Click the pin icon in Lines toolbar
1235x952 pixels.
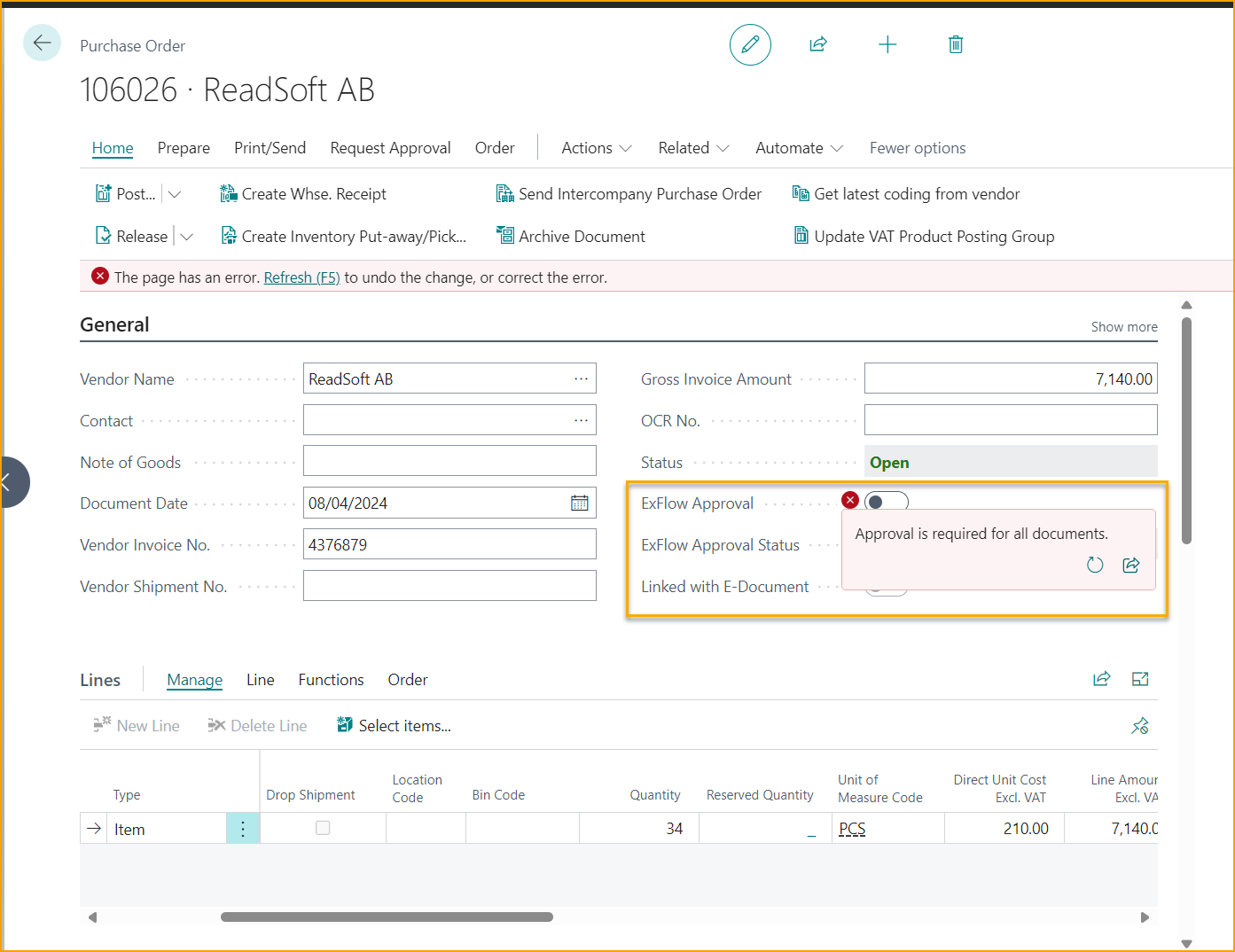(x=1140, y=726)
